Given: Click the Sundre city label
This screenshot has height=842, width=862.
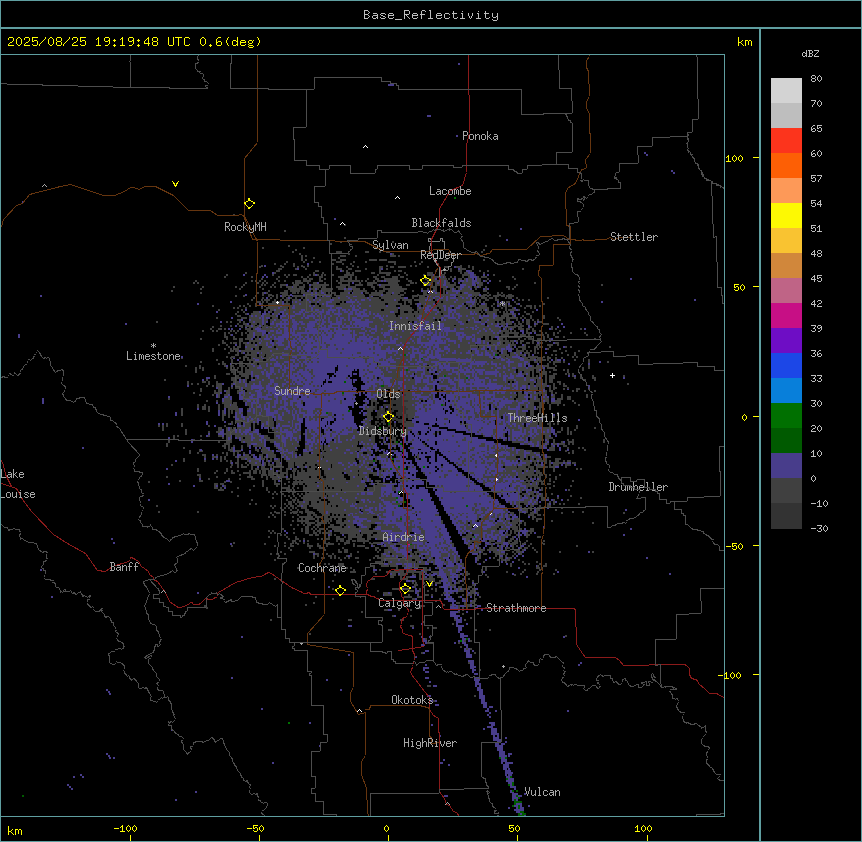Looking at the screenshot, I should [x=292, y=391].
